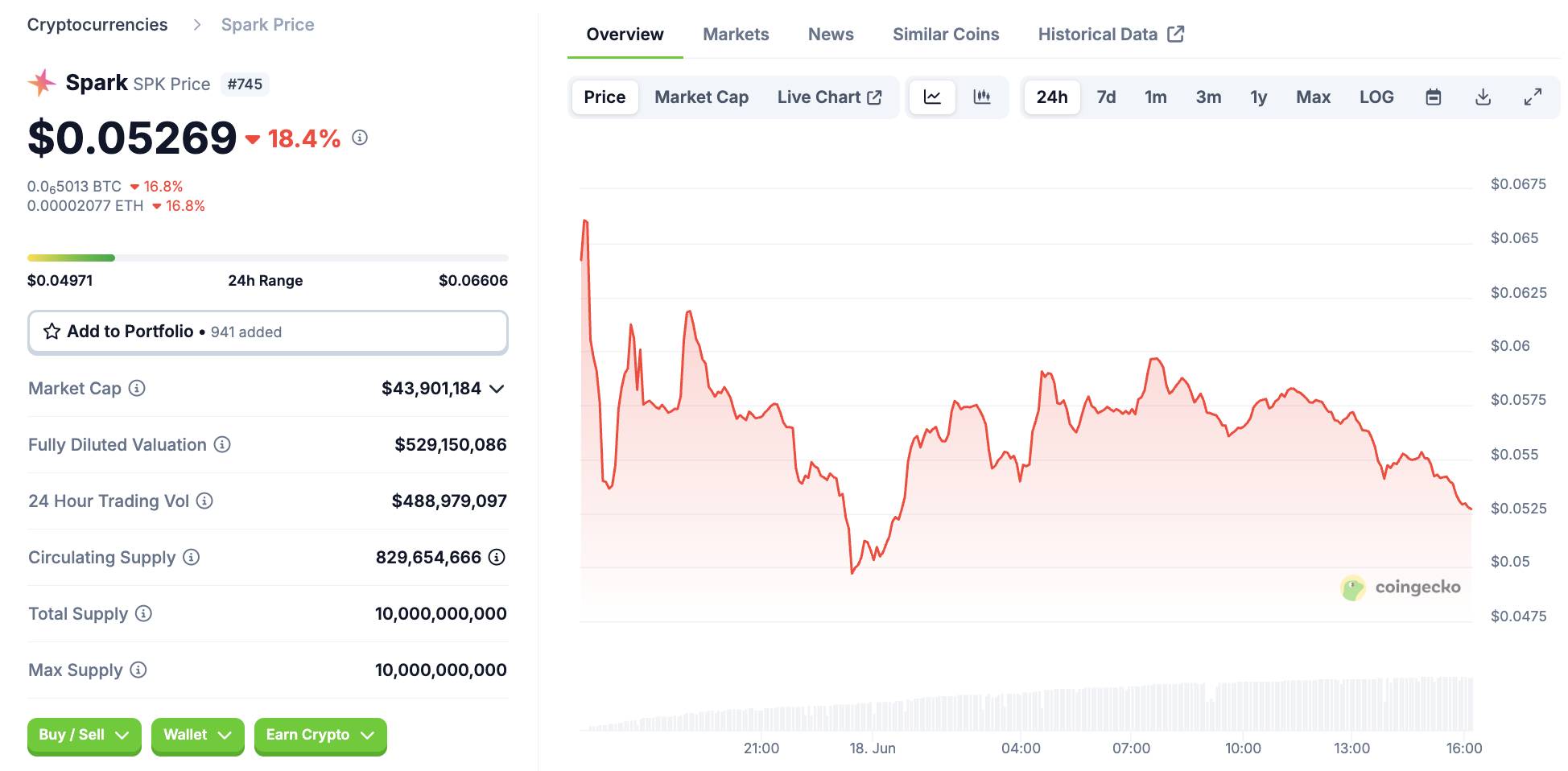This screenshot has height=771, width=1568.
Task: Open the Earn Crypto dropdown
Action: 320,736
